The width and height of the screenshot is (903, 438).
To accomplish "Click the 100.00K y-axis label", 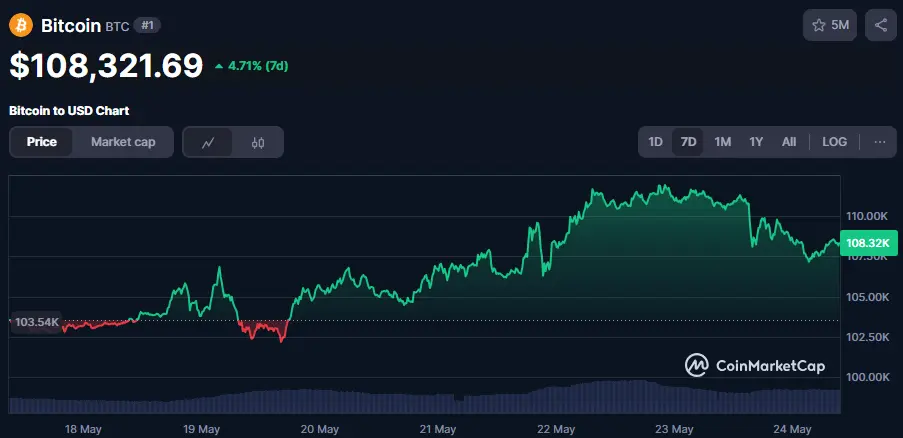I will coord(867,377).
